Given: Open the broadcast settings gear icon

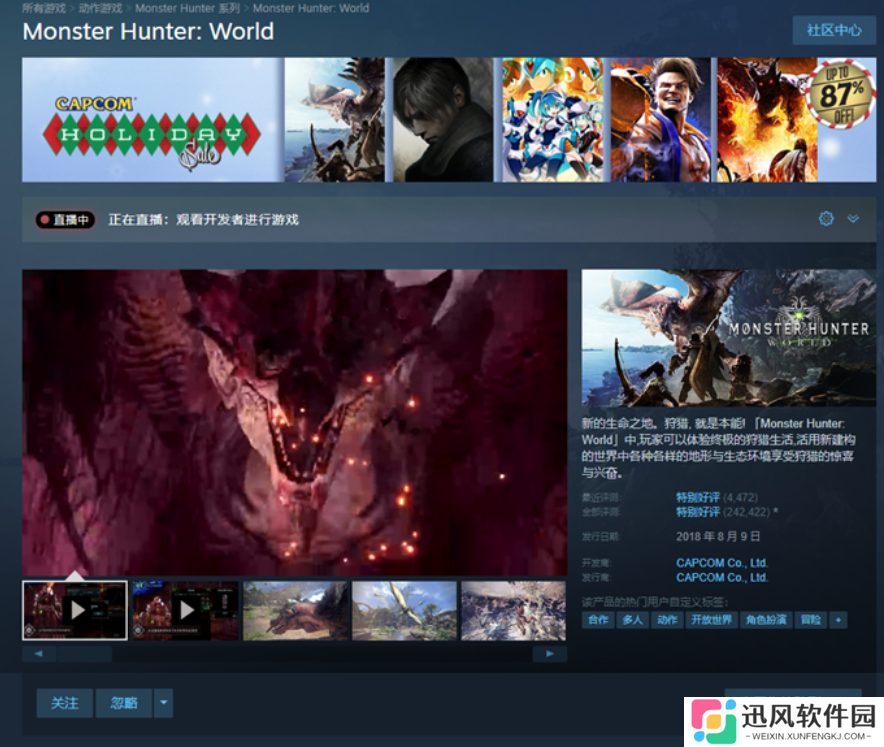Looking at the screenshot, I should click(x=826, y=219).
